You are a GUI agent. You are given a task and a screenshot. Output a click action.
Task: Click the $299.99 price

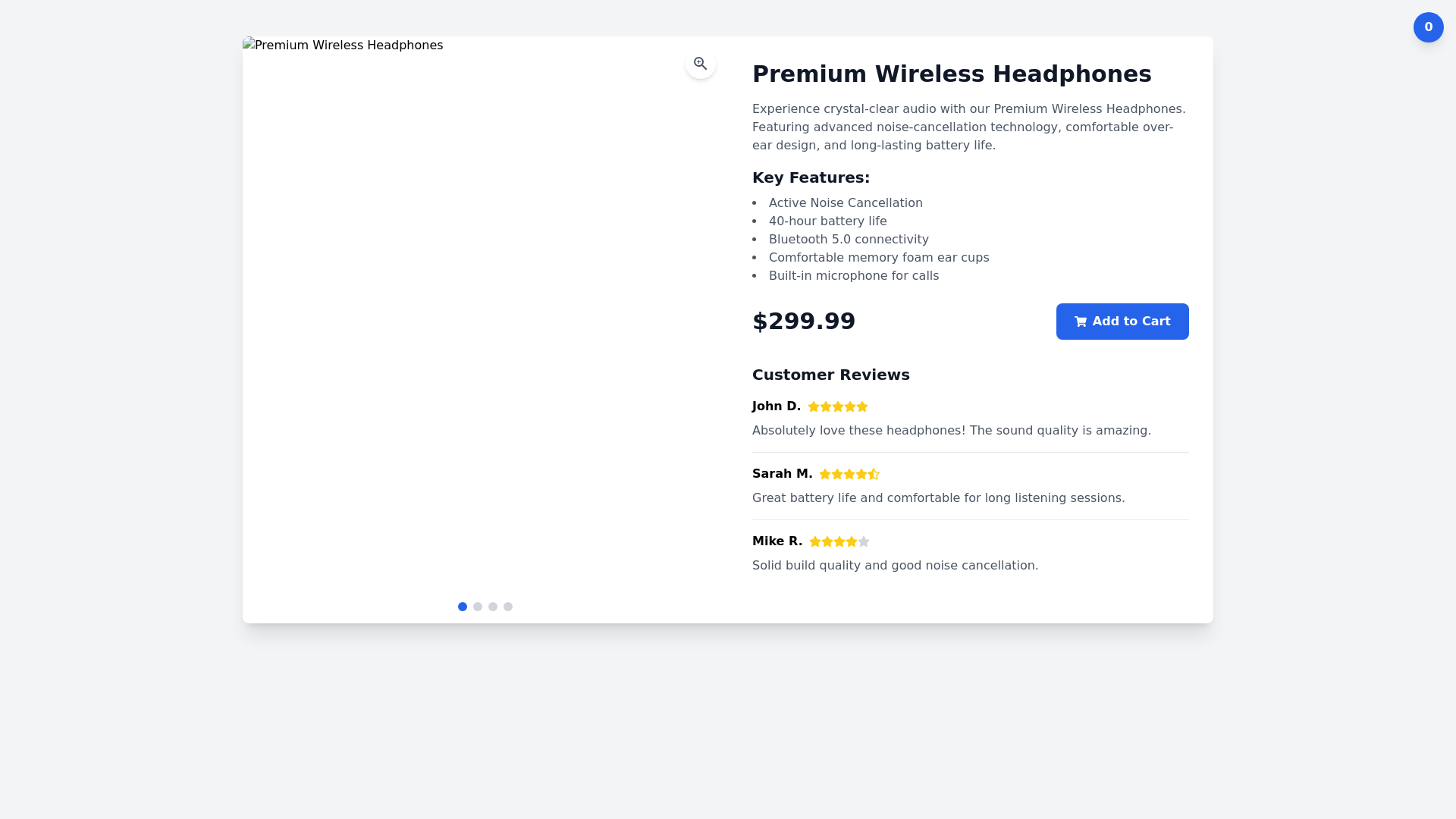tap(803, 322)
